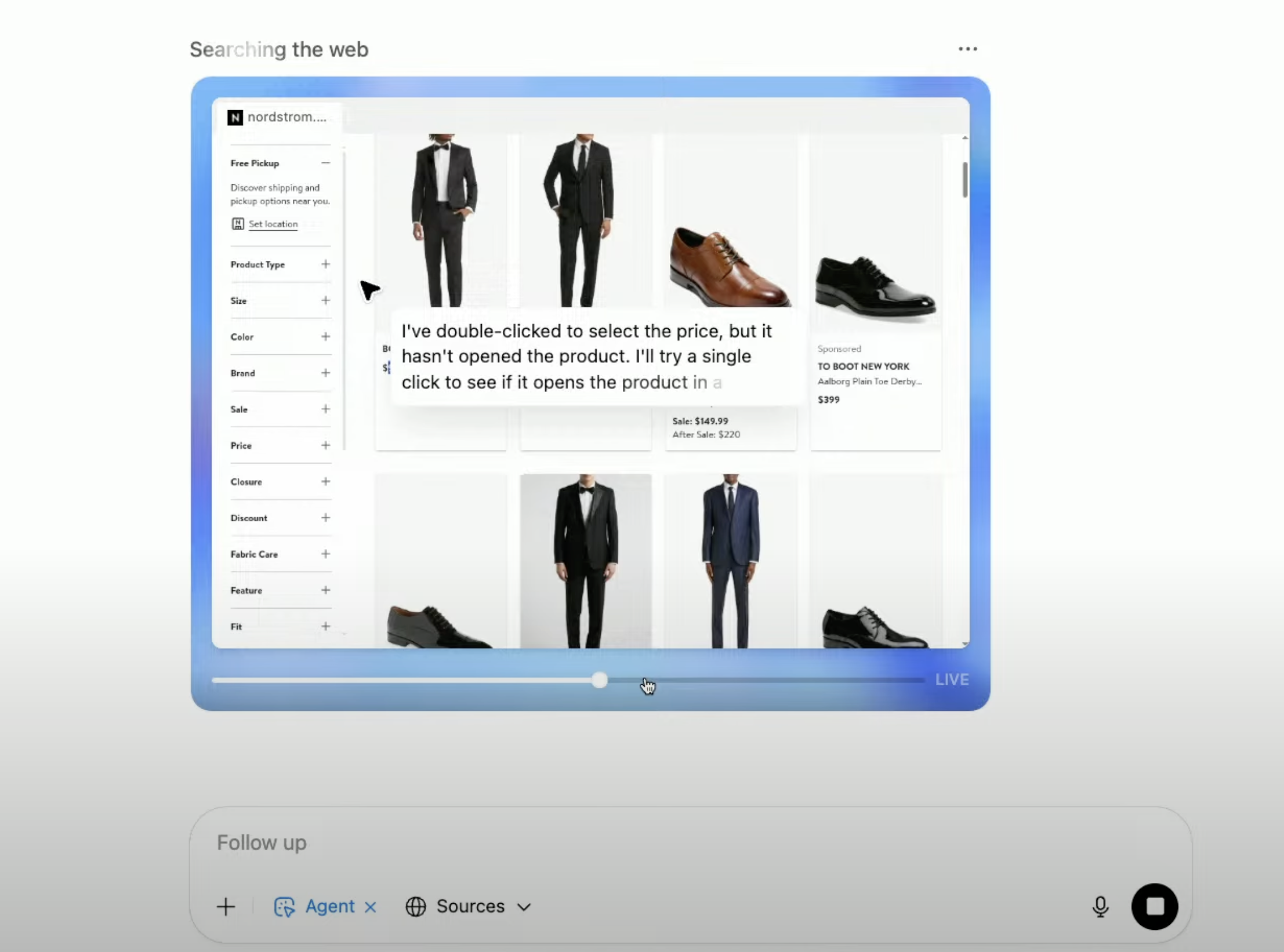
Task: Click the Set location link
Action: (273, 224)
